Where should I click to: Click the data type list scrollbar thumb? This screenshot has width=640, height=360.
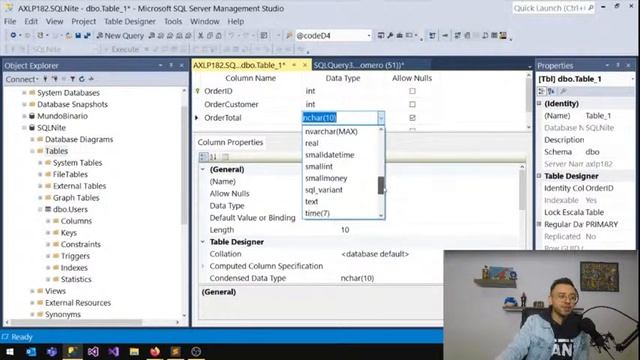point(381,185)
